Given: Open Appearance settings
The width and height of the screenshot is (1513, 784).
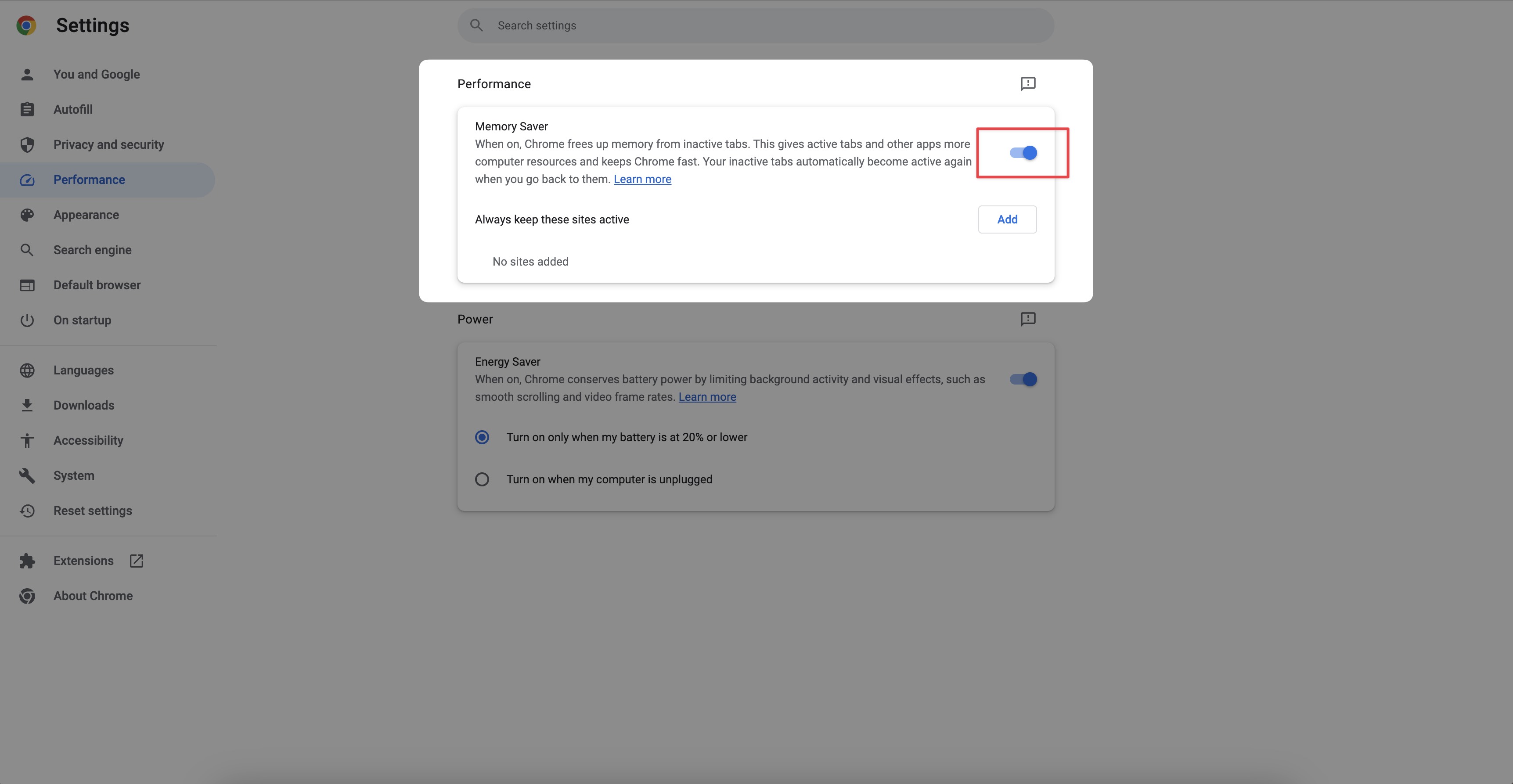Looking at the screenshot, I should point(86,215).
